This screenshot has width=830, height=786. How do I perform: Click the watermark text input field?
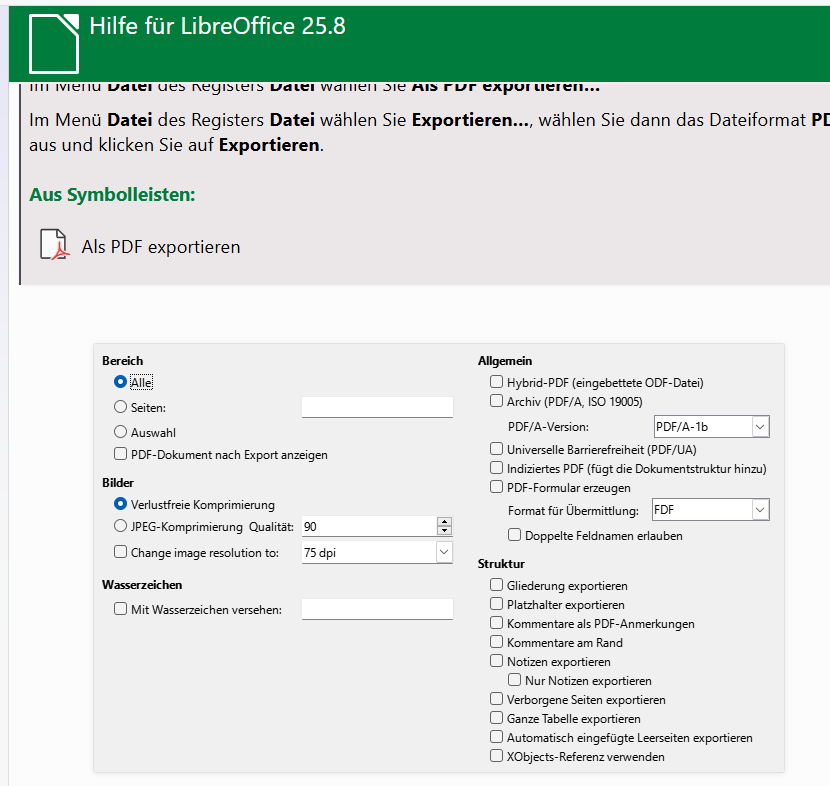[377, 609]
